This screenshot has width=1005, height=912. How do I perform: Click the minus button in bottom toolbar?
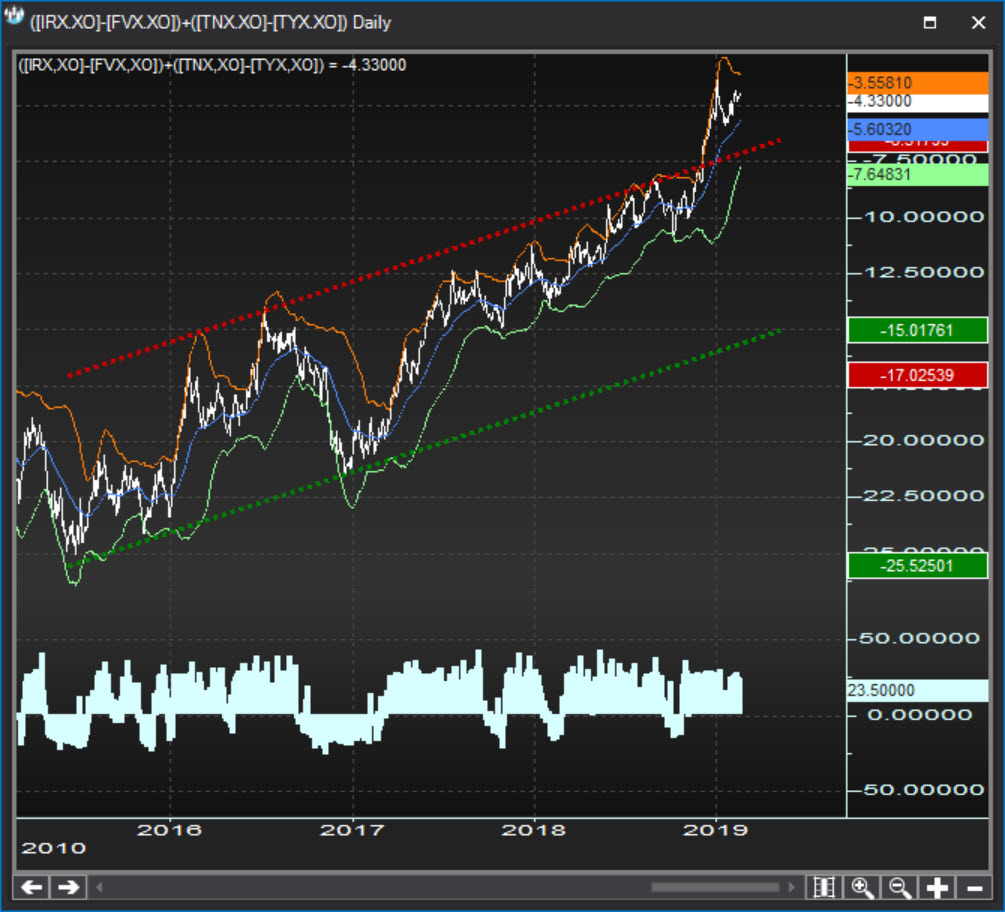point(974,887)
